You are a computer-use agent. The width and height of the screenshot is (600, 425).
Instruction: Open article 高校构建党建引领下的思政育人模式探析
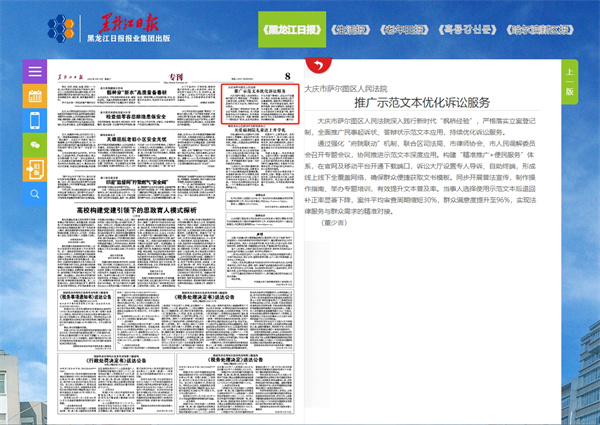(137, 210)
